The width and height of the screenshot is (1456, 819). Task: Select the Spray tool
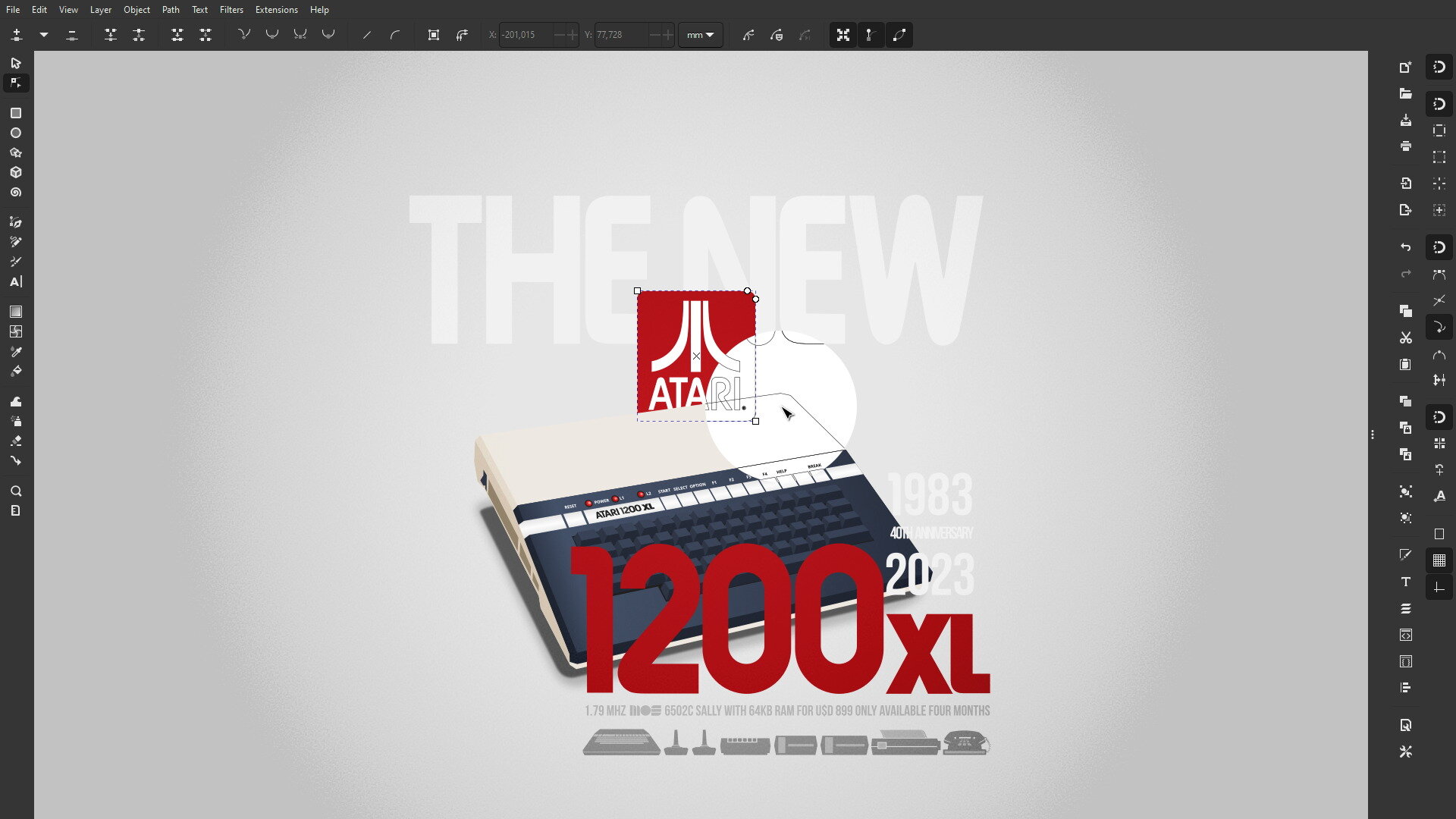pyautogui.click(x=16, y=421)
